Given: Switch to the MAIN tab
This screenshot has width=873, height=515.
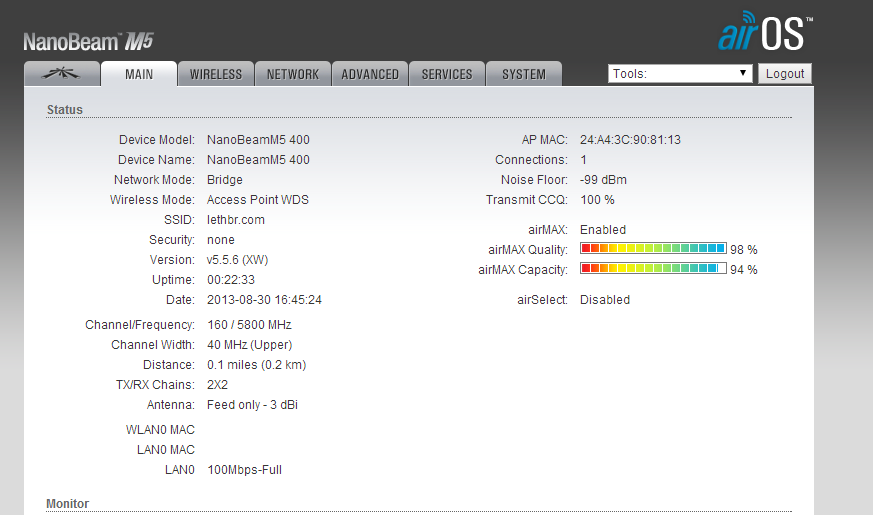Looking at the screenshot, I should point(139,74).
